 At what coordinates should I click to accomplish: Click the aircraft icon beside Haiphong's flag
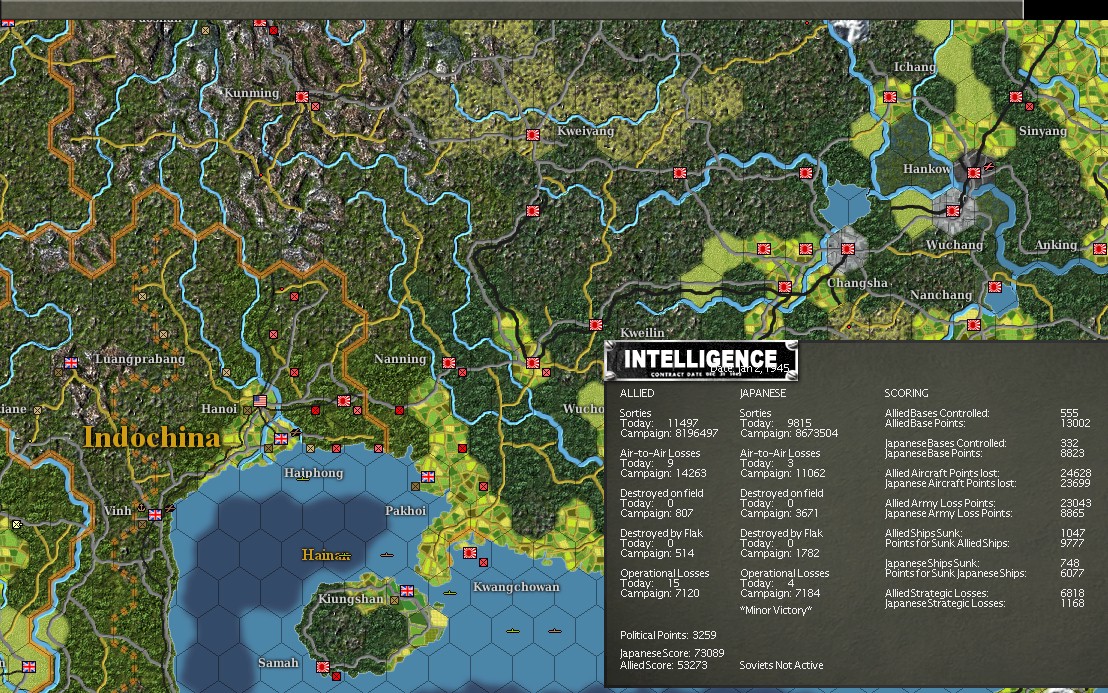[296, 432]
